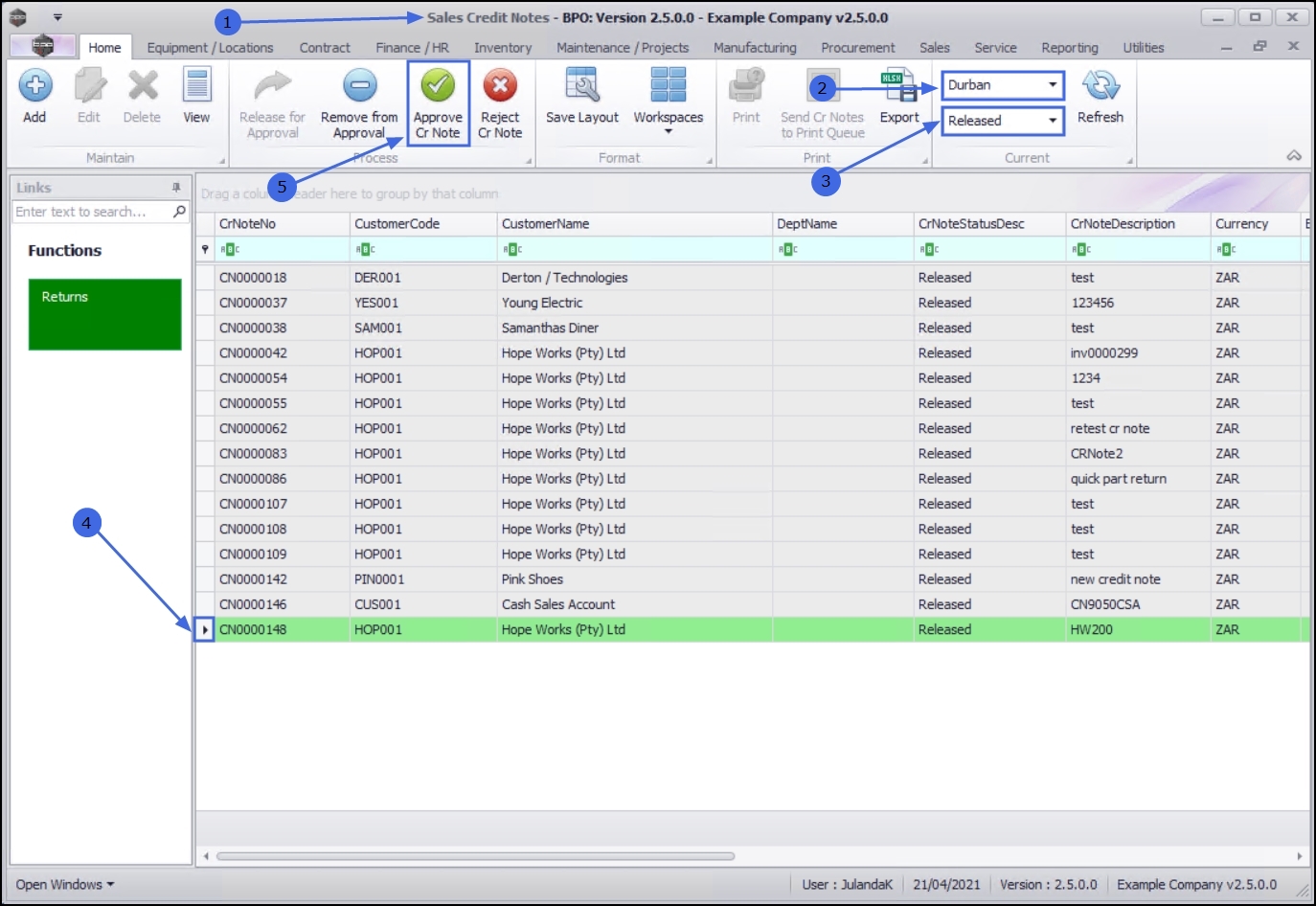This screenshot has width=1316, height=906.
Task: Click the row indicator for CN0000148
Action: 205,630
